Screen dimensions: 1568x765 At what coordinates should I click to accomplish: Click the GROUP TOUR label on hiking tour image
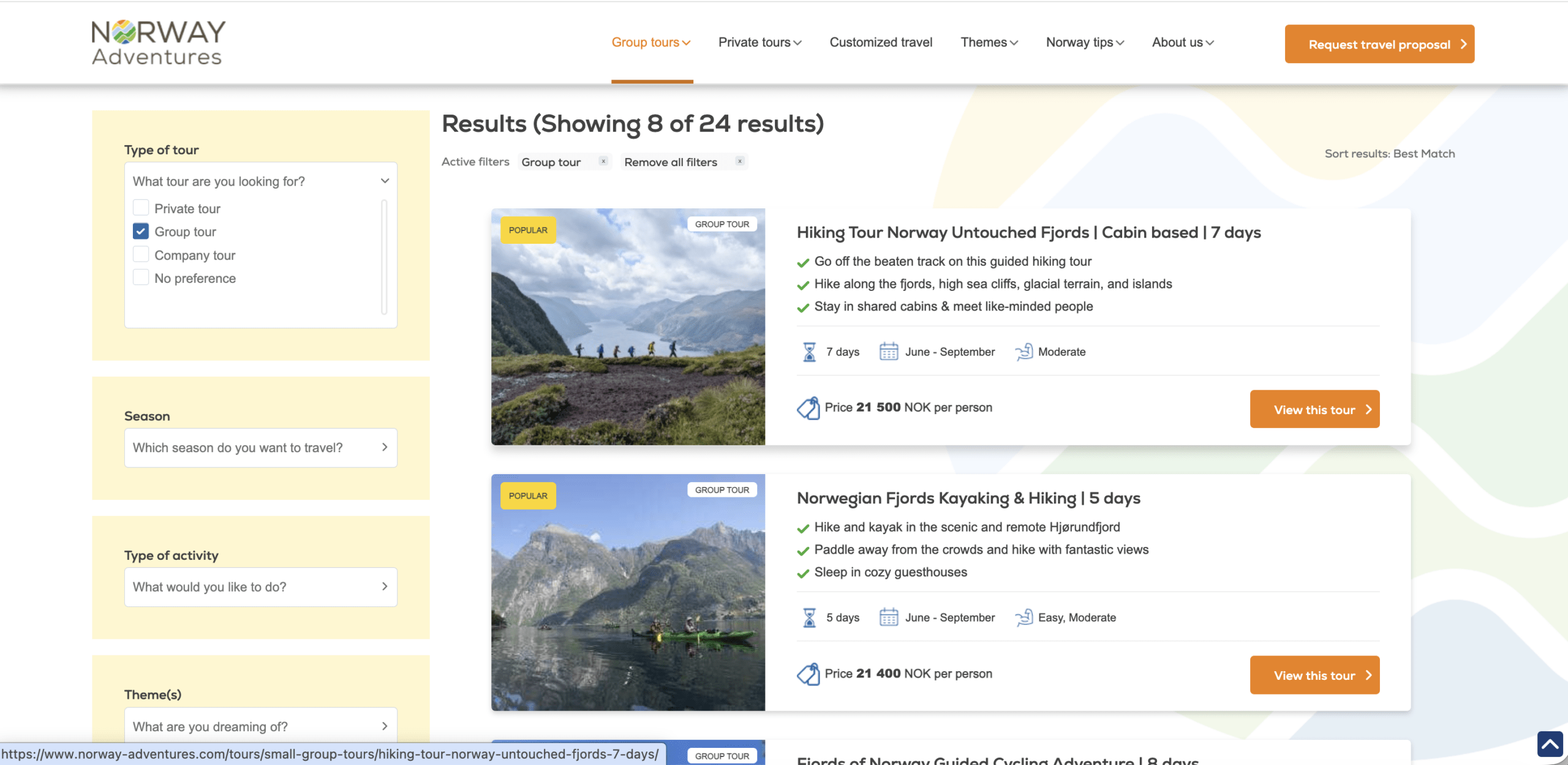coord(722,224)
